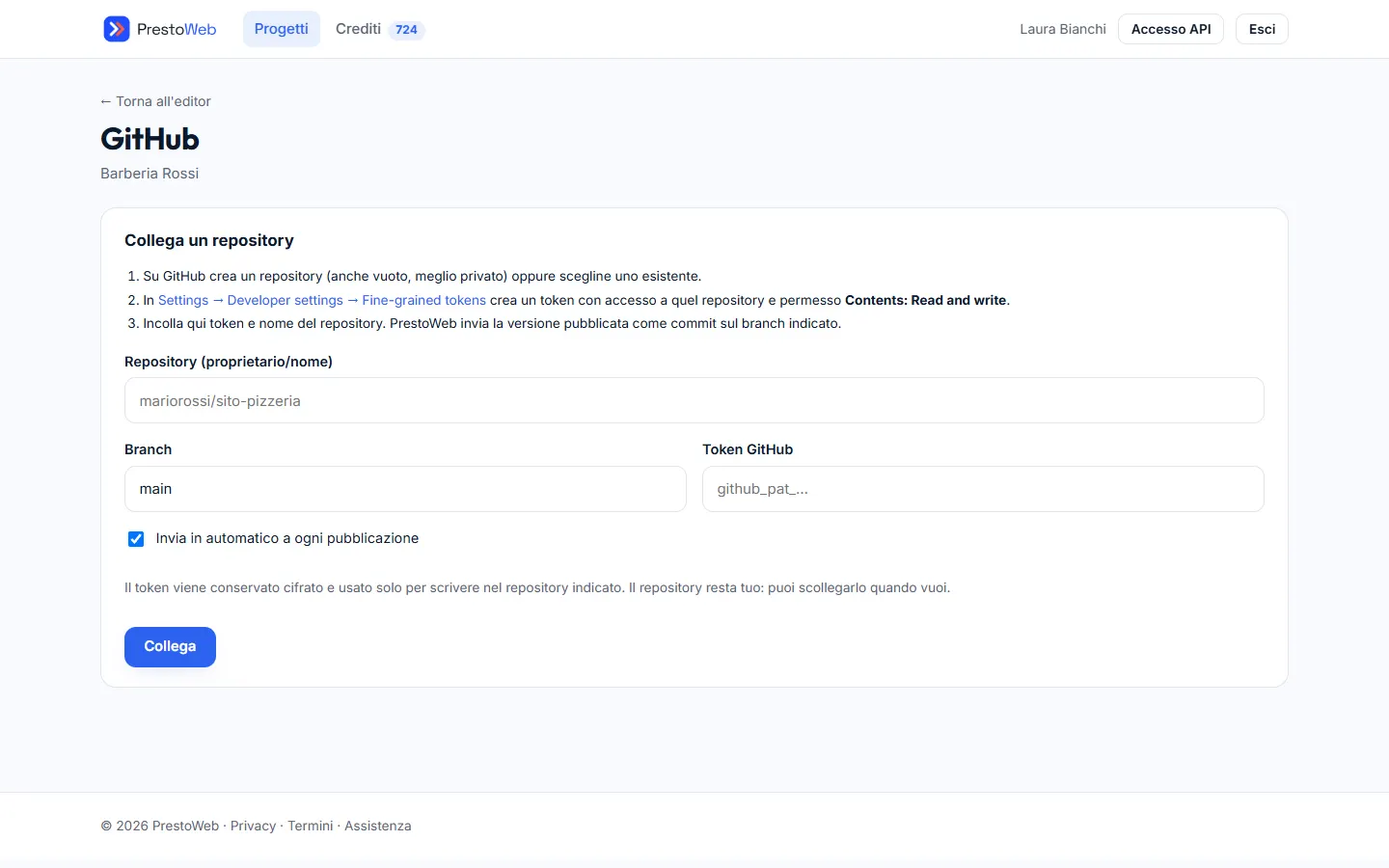The width and height of the screenshot is (1389, 868).
Task: Click the Branch field label
Action: pos(148,449)
